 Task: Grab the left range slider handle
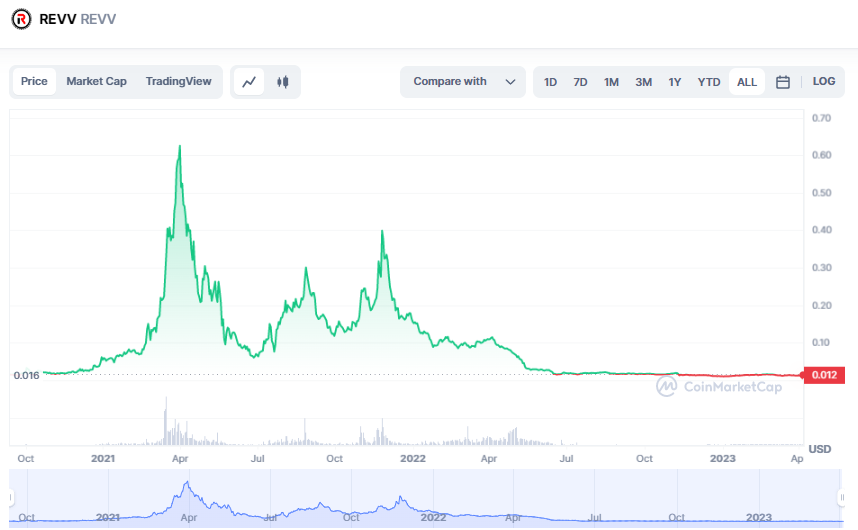pos(13,497)
